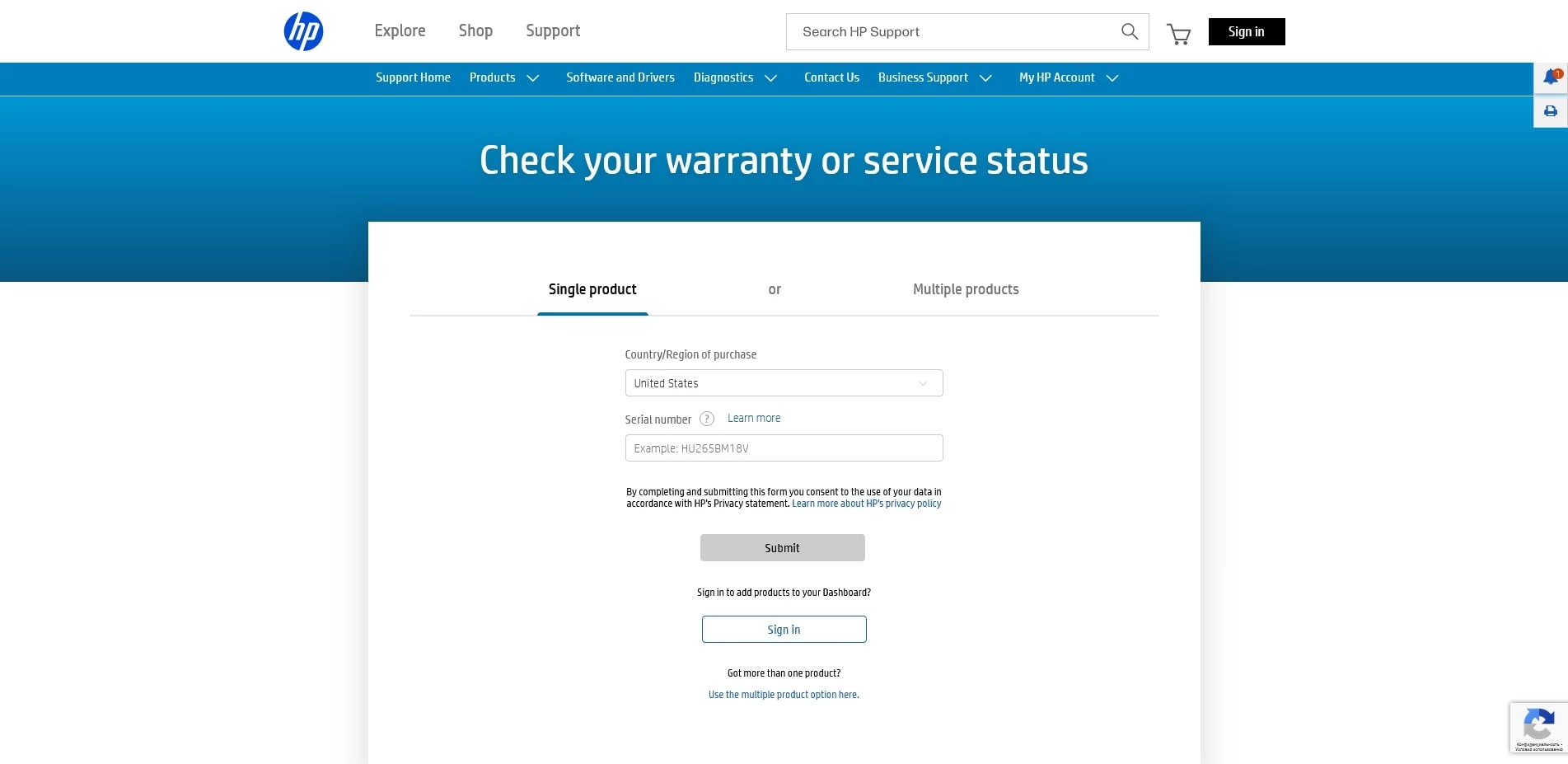
Task: Open HP's privacy policy link
Action: click(x=866, y=504)
